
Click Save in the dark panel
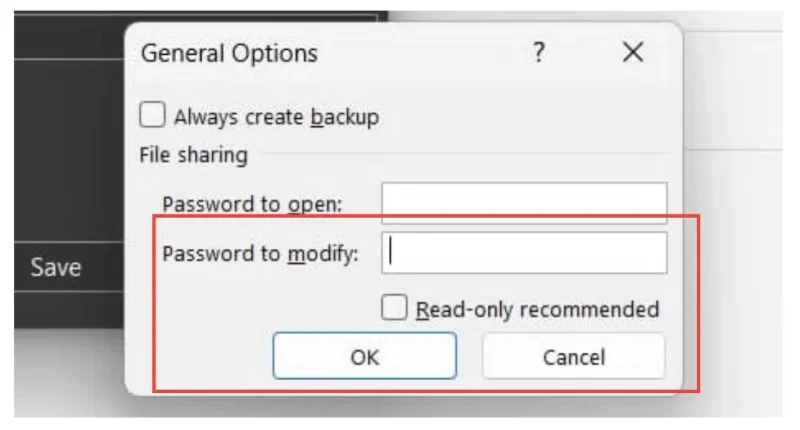pos(56,268)
